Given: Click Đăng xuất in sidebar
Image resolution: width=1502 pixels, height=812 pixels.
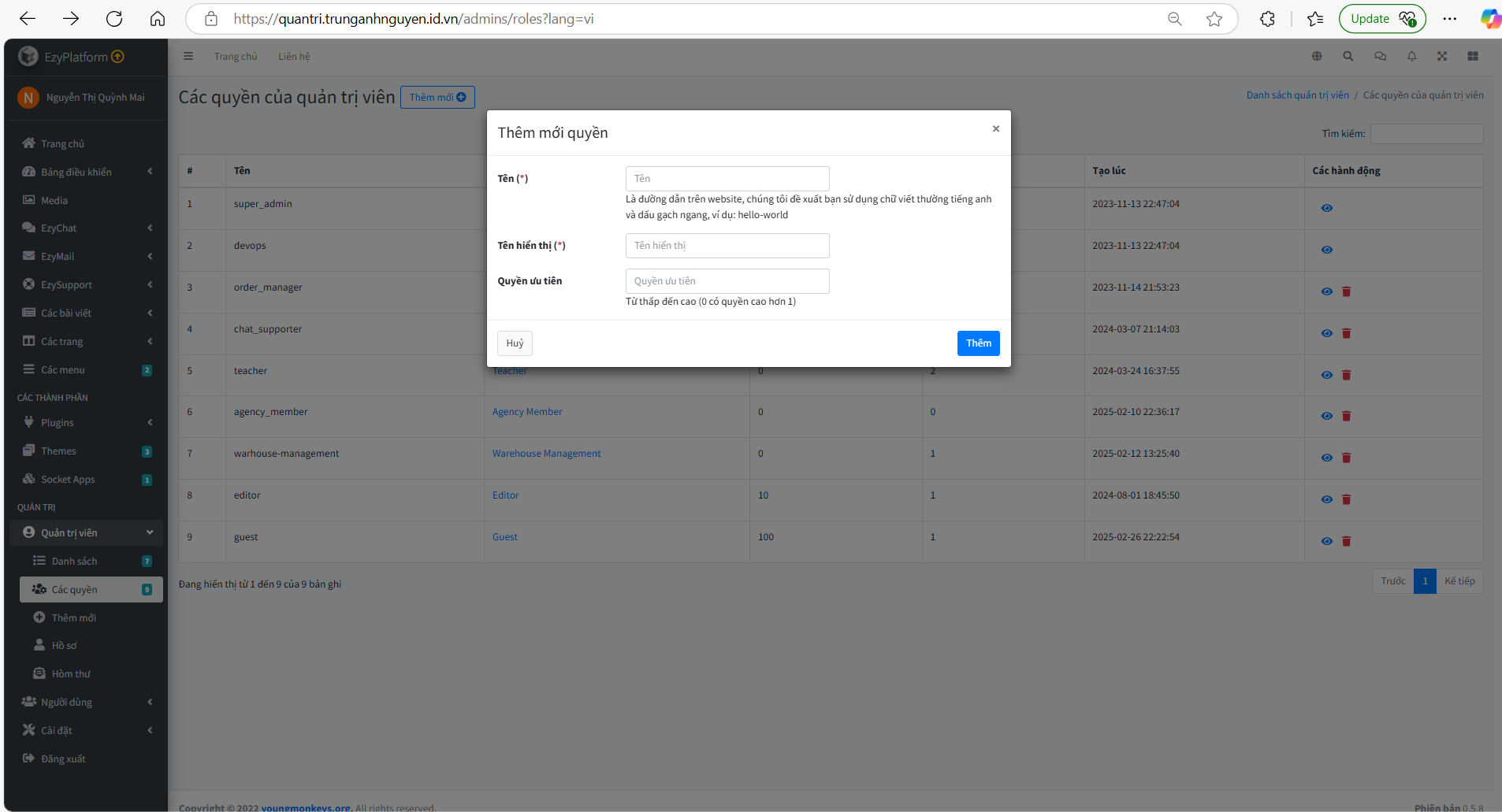Looking at the screenshot, I should [x=87, y=759].
